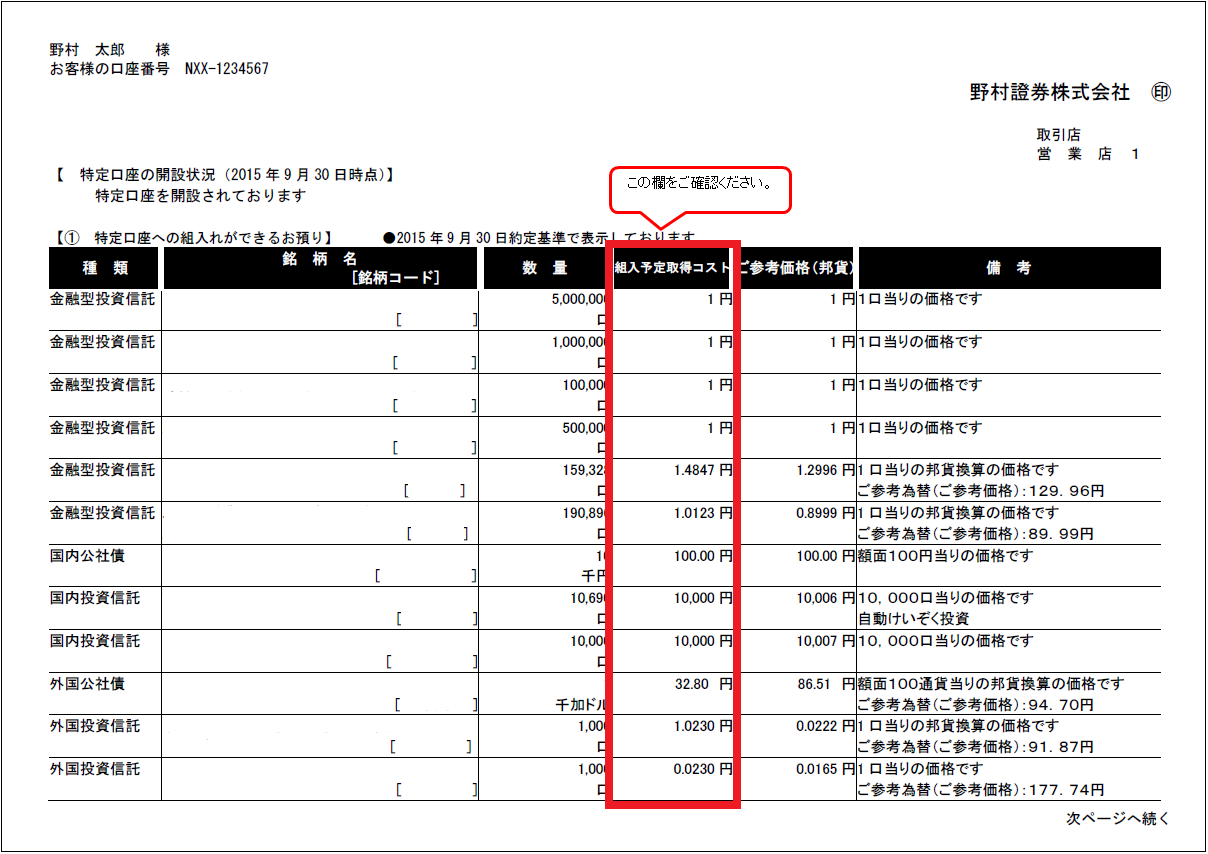Screen dimensions: 1208x854
Task: Select the reference price 0.0165 円
Action: [x=826, y=769]
